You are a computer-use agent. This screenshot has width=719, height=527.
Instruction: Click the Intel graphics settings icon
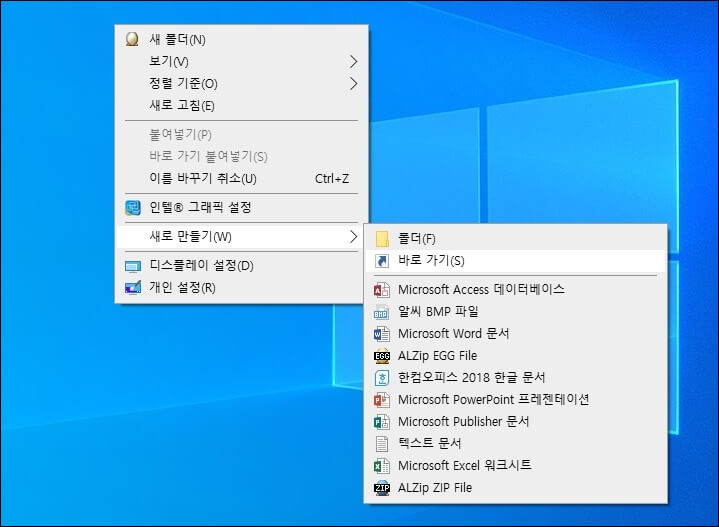coord(133,208)
